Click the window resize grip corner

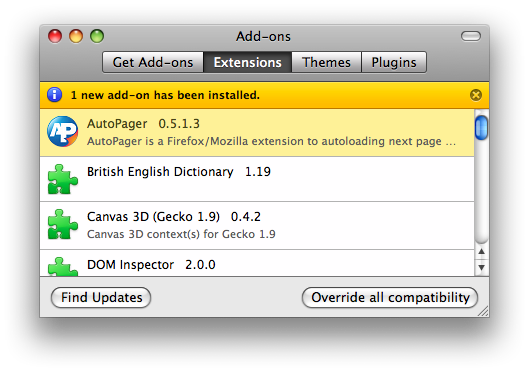[483, 311]
